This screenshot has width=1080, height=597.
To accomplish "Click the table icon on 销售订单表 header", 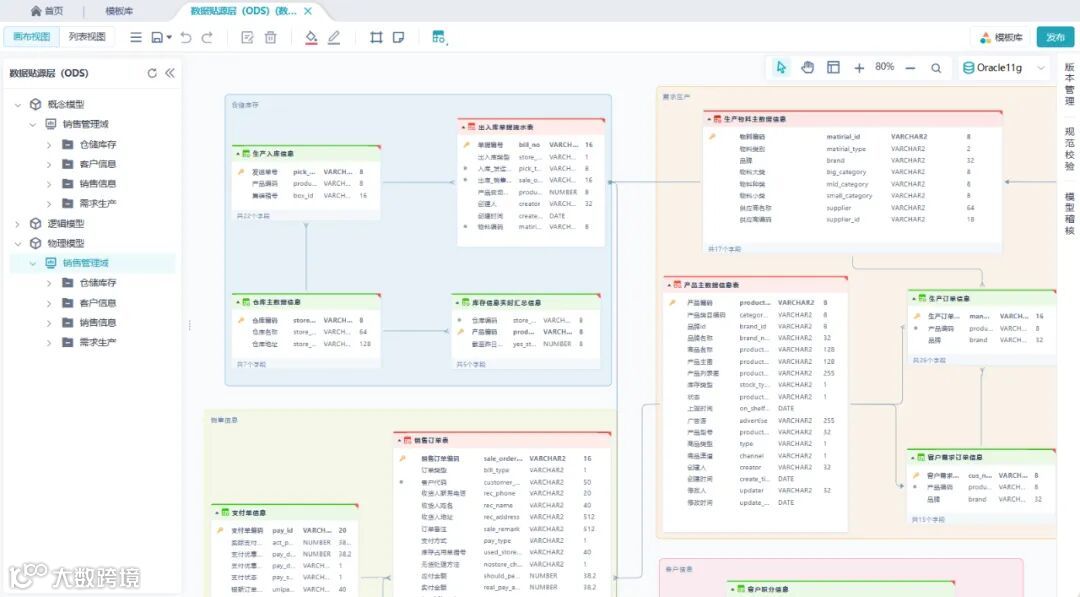I will [408, 440].
